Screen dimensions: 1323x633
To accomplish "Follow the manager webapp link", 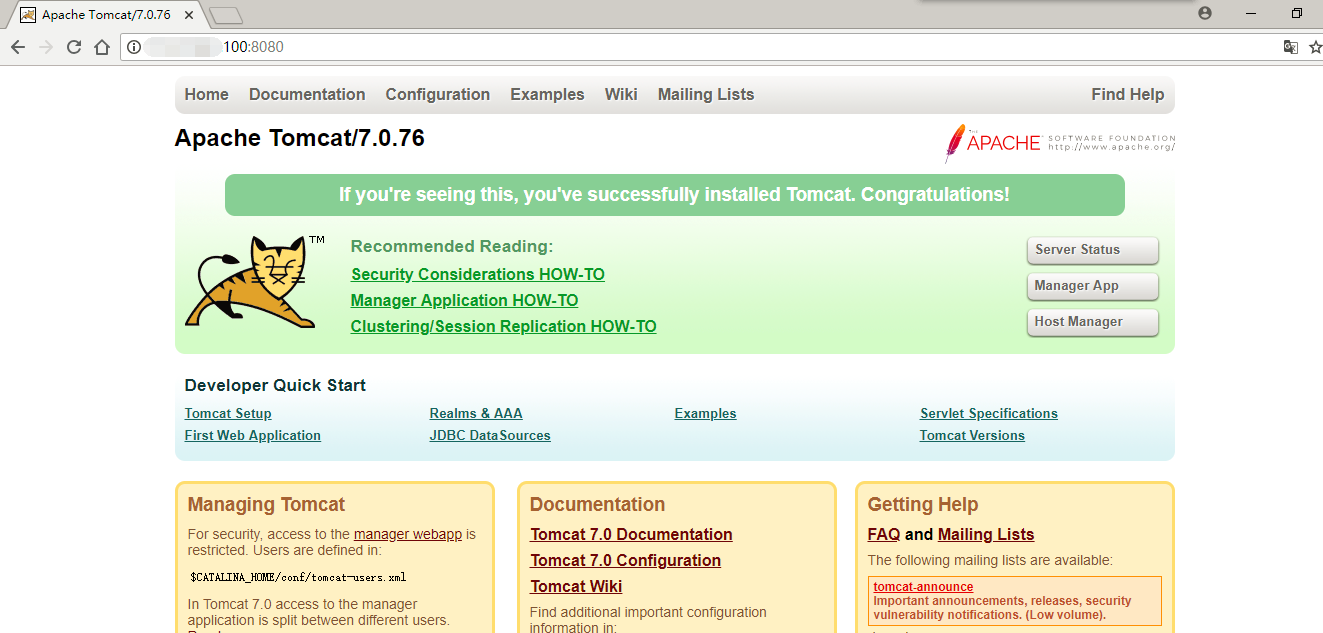I will point(408,535).
